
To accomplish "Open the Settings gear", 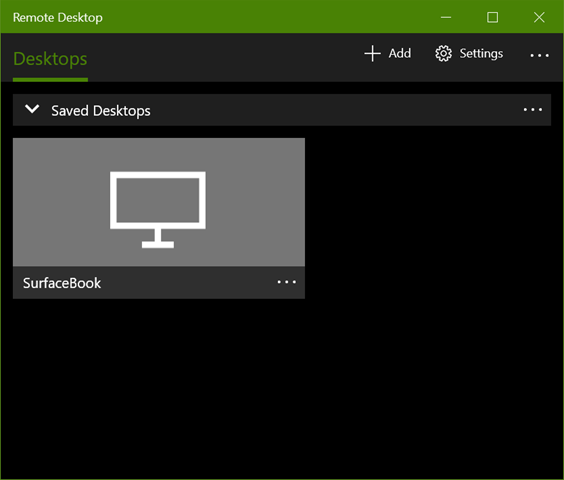I will click(469, 54).
